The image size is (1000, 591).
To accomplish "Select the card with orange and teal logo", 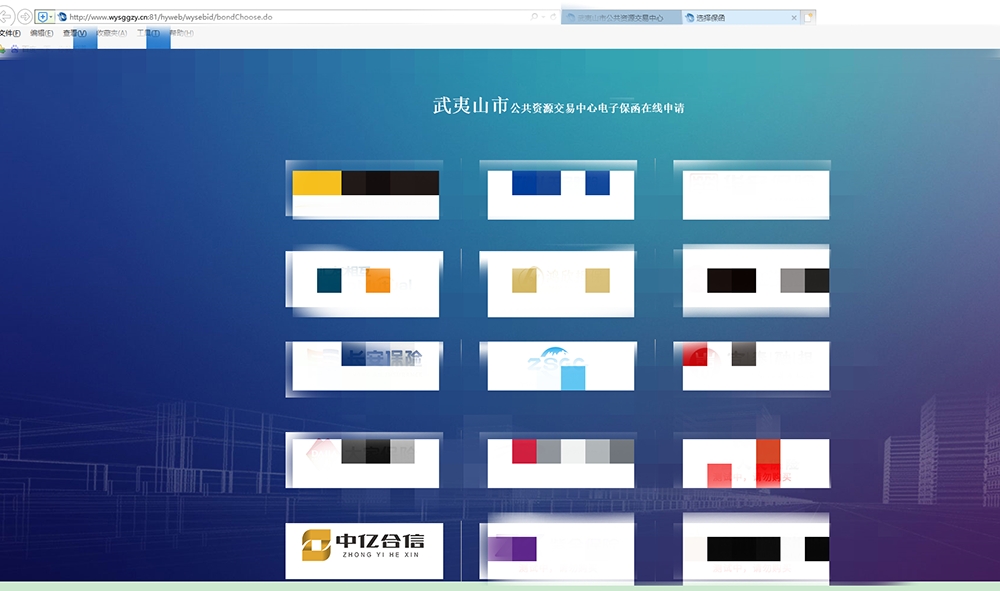I will pyautogui.click(x=363, y=283).
